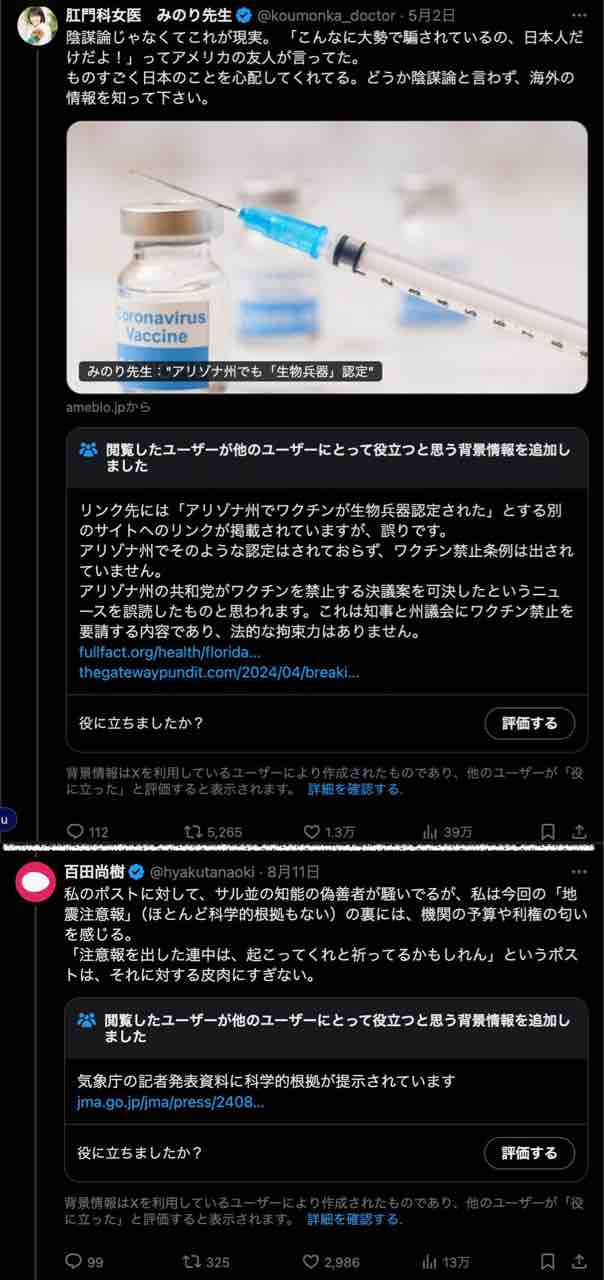Share the みのり先生 post
Image resolution: width=604 pixels, height=1280 pixels.
[579, 831]
